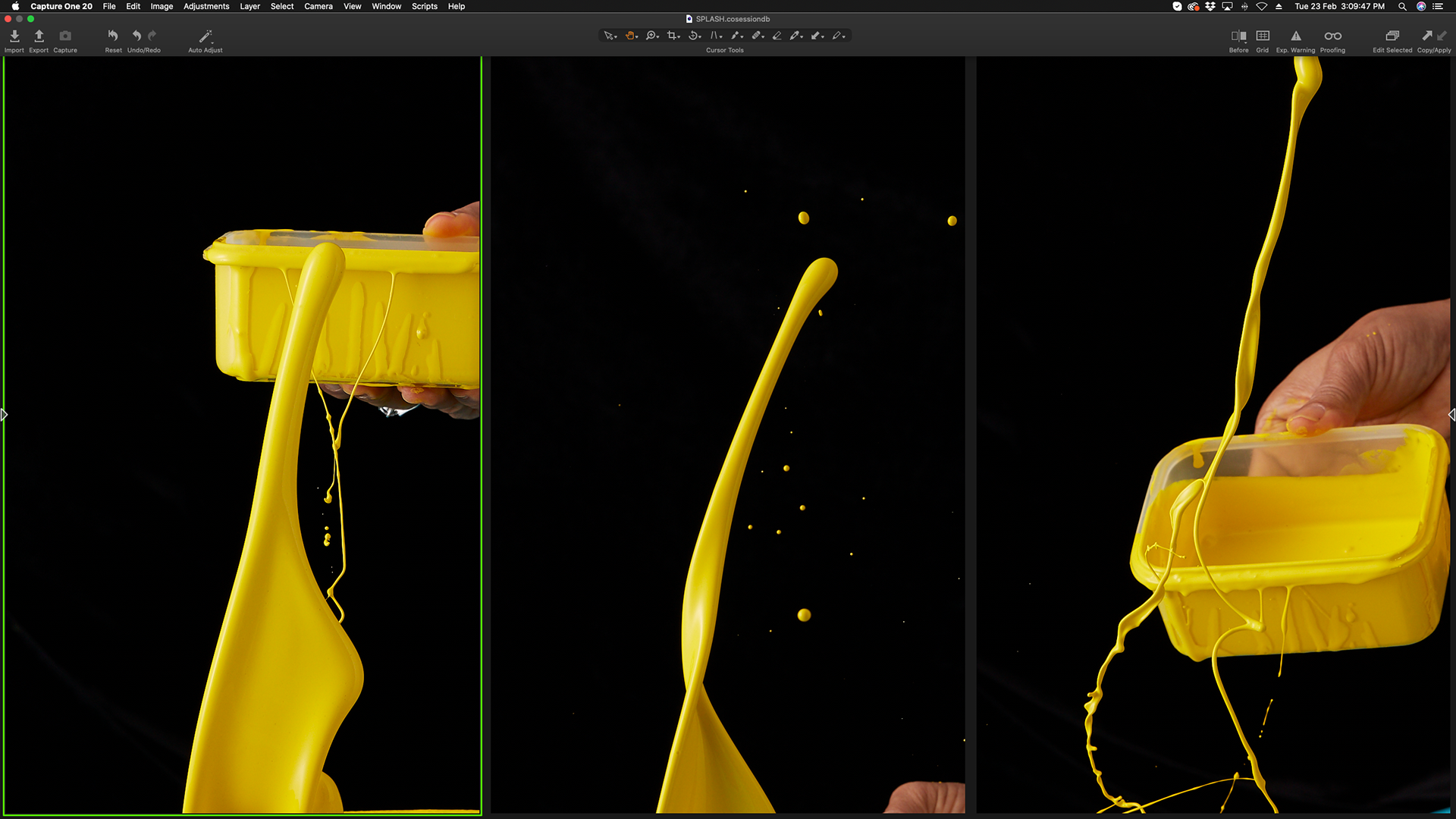Select the Pan hand cursor tool

(x=629, y=36)
